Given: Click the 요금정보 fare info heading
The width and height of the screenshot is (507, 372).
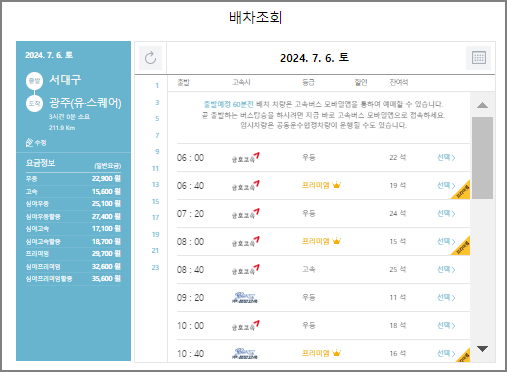Looking at the screenshot, I should [40, 163].
